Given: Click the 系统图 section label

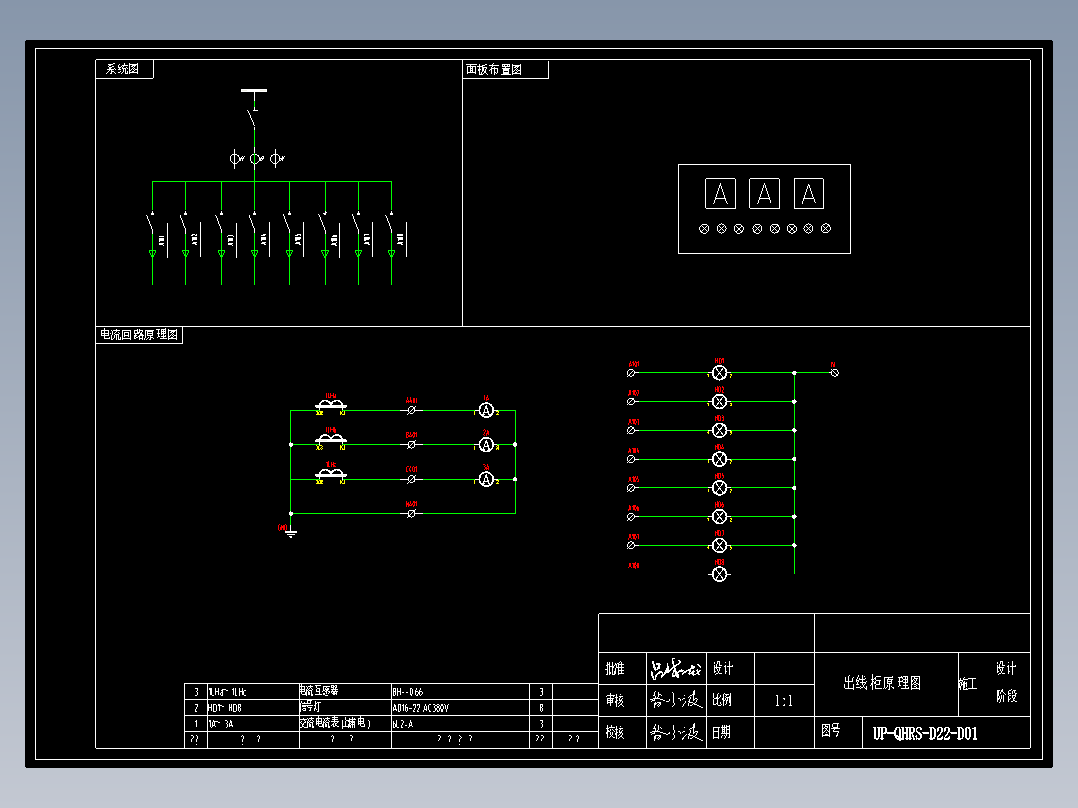Looking at the screenshot, I should 122,69.
